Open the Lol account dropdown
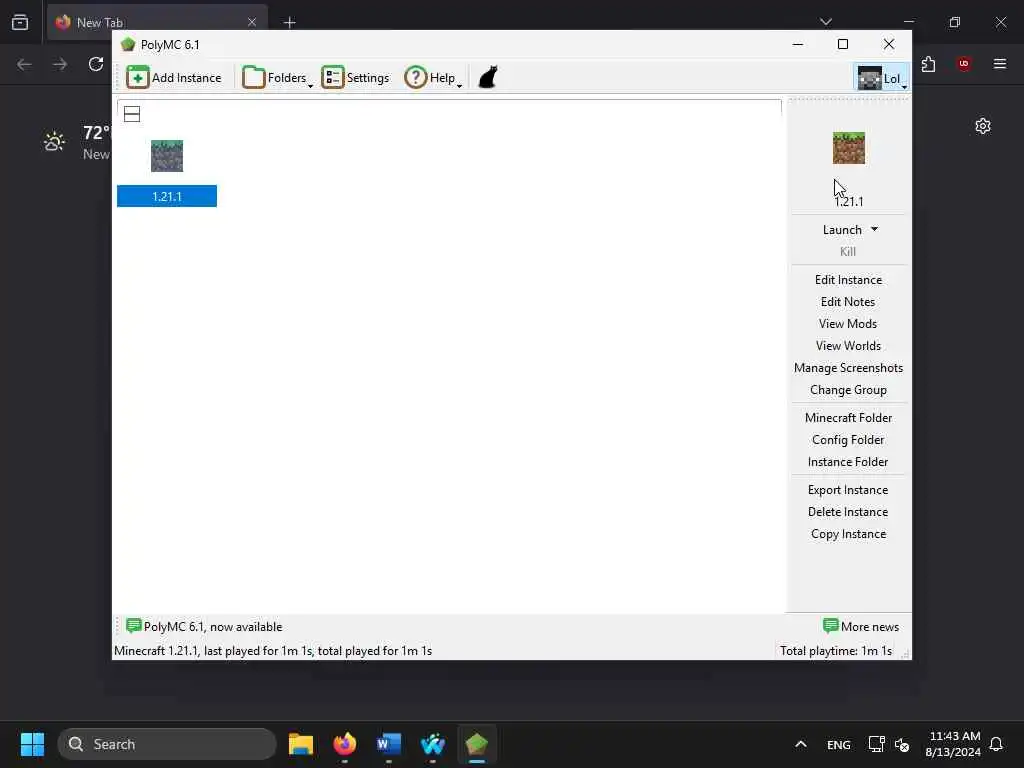The width and height of the screenshot is (1024, 768). click(882, 78)
